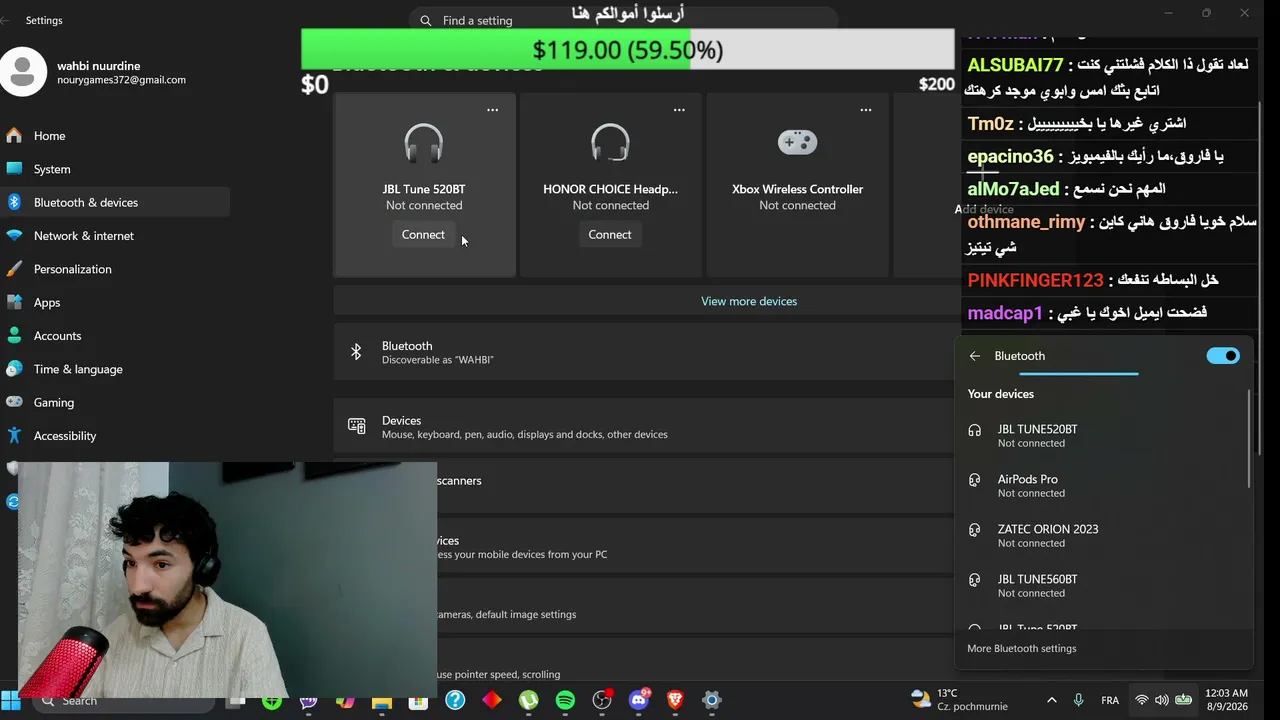Screen dimensions: 1280x720
Task: Turn off Bluetooth toggle in flyout
Action: pyautogui.click(x=1223, y=356)
